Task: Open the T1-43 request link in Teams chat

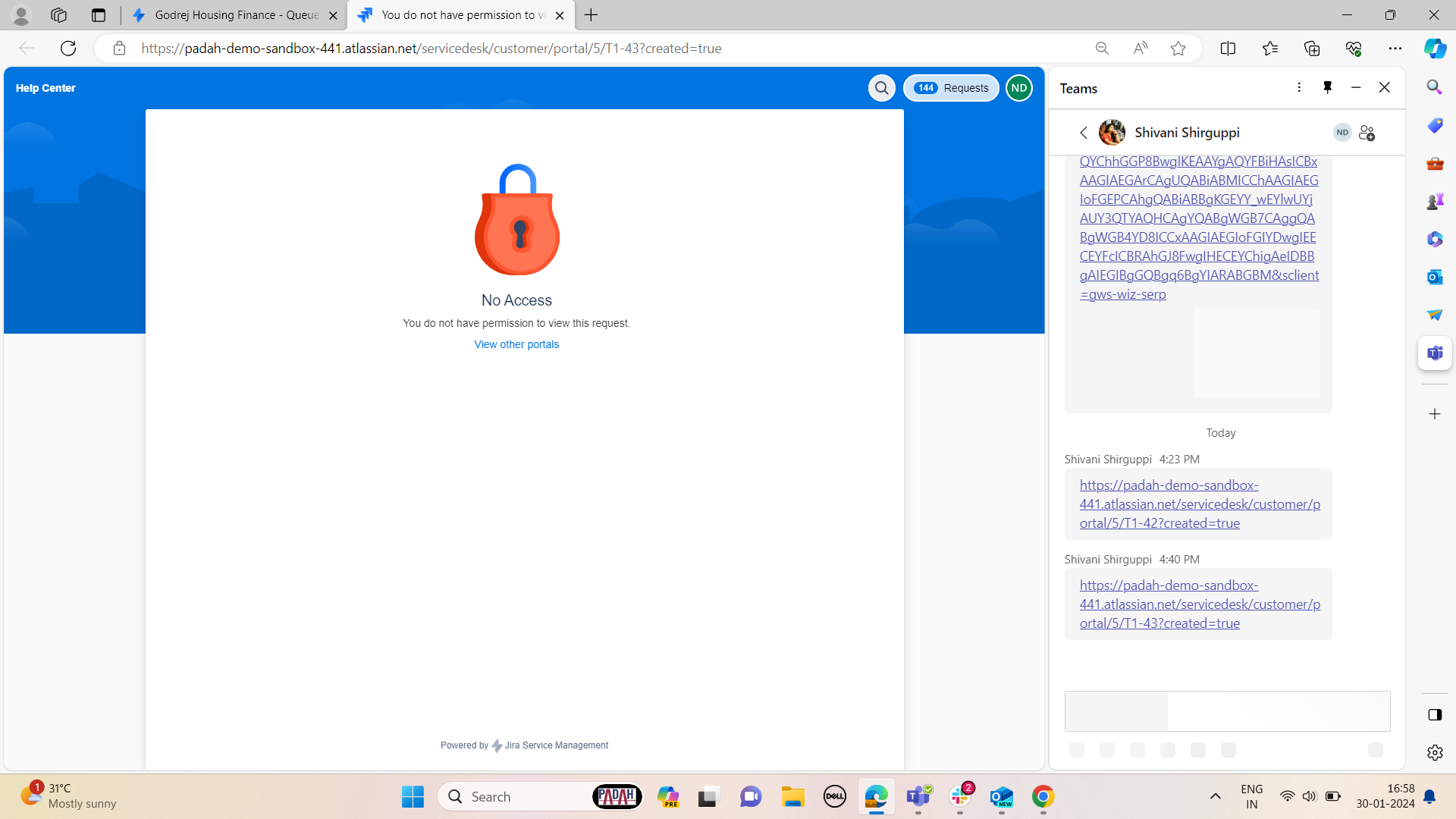Action: pyautogui.click(x=1200, y=604)
